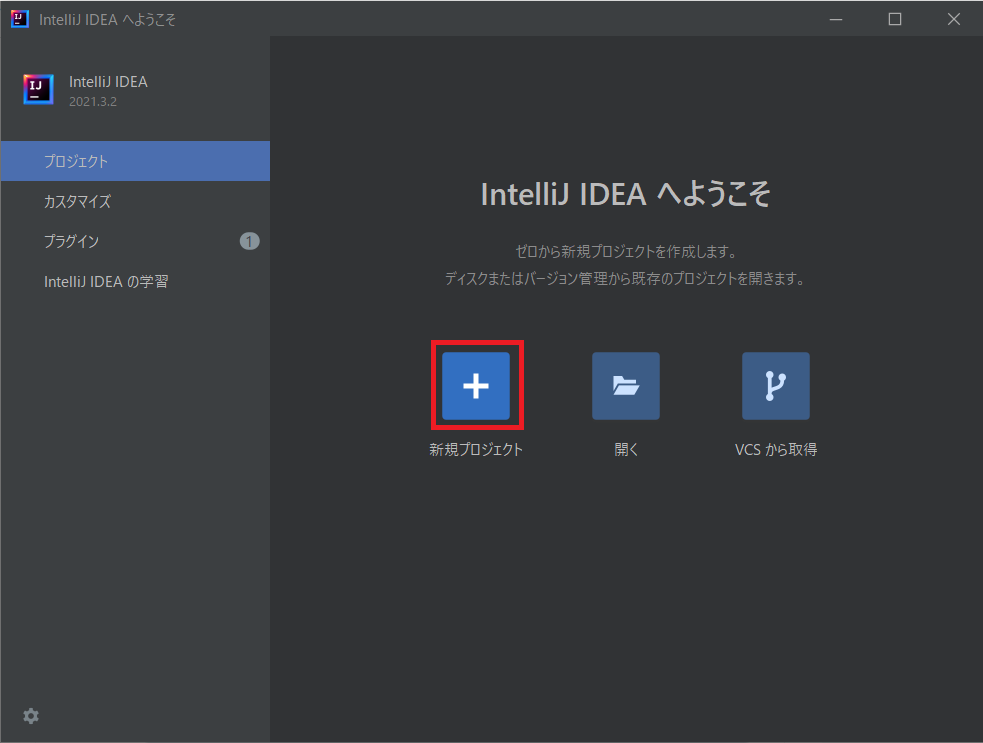Click the Get from VCS branch icon
983x743 pixels.
click(x=775, y=386)
